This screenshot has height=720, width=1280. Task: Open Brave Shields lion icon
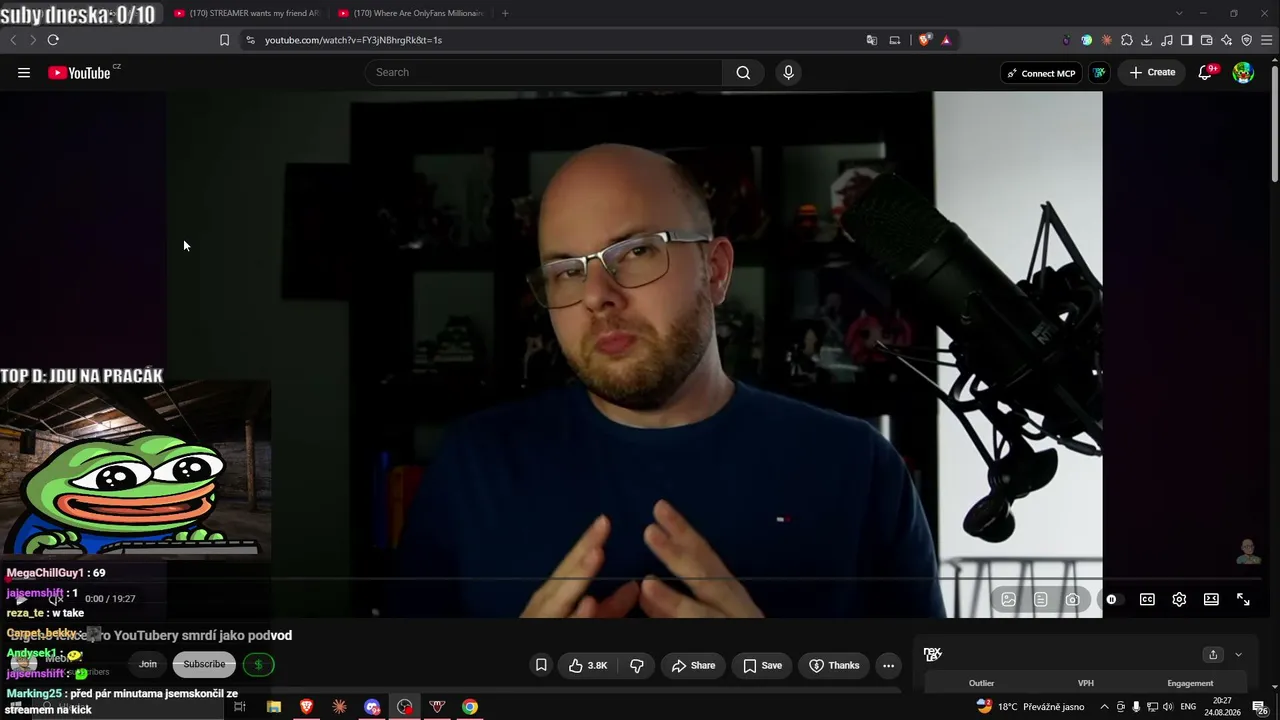(x=925, y=40)
